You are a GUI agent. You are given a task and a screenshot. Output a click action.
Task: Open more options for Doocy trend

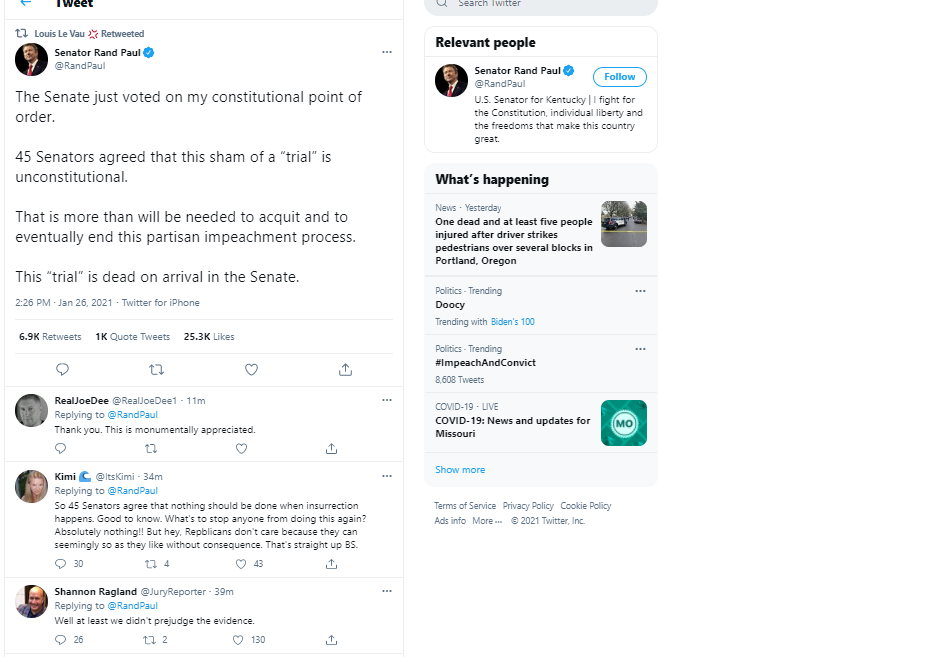coord(640,291)
